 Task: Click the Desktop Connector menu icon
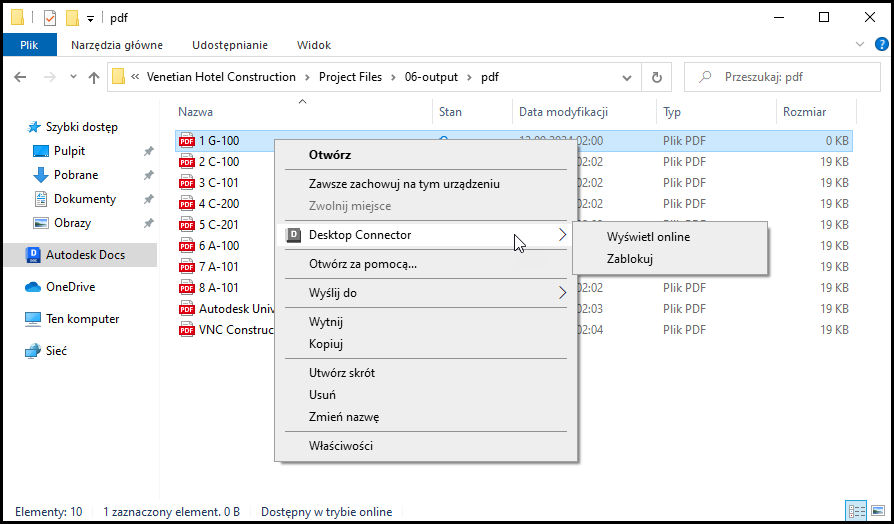click(293, 235)
